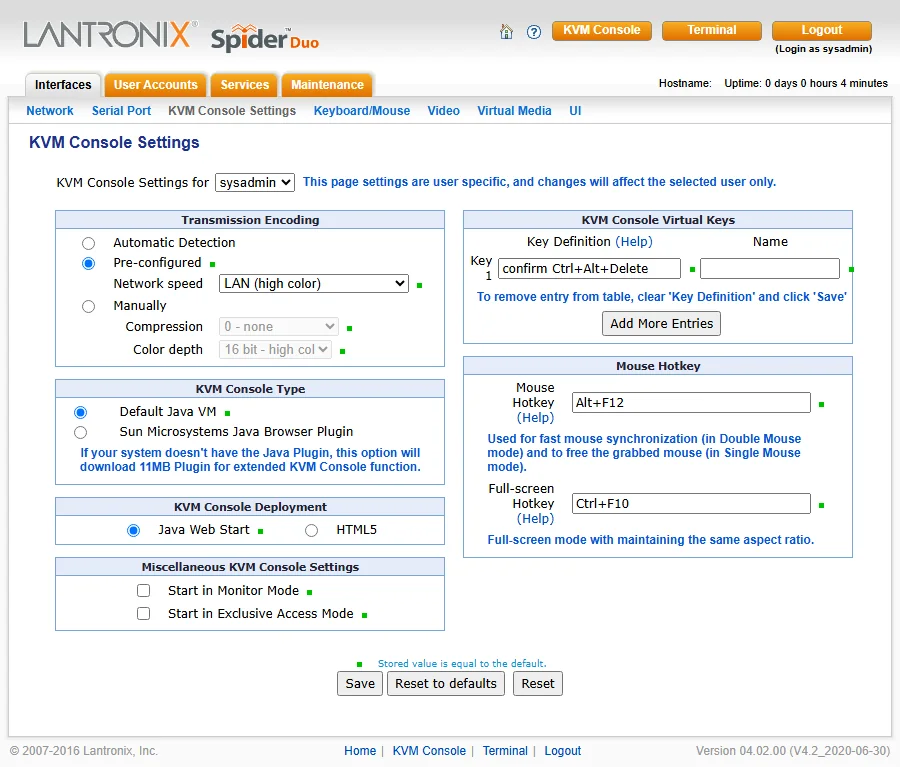Image resolution: width=900 pixels, height=767 pixels.
Task: Switch to the User Accounts tab
Action: (x=156, y=85)
